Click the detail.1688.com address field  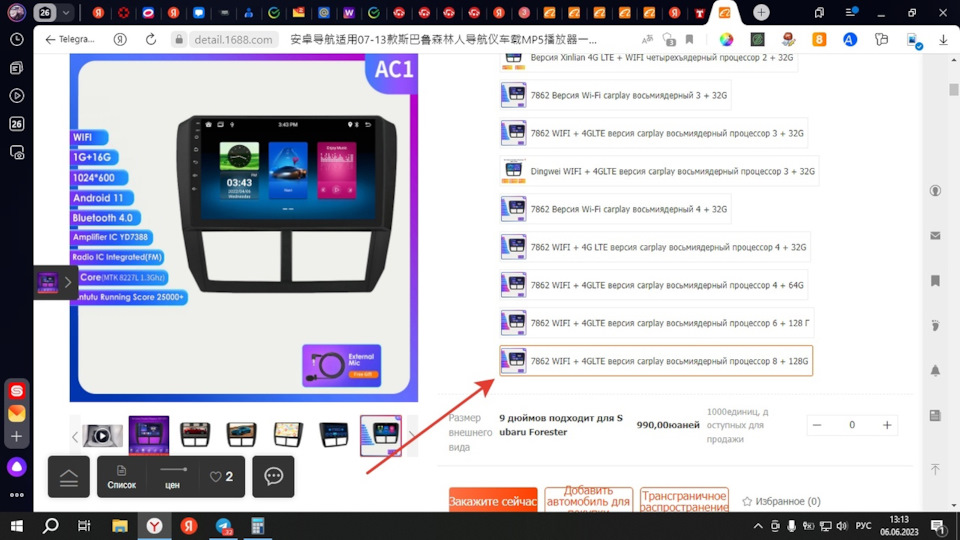[233, 40]
